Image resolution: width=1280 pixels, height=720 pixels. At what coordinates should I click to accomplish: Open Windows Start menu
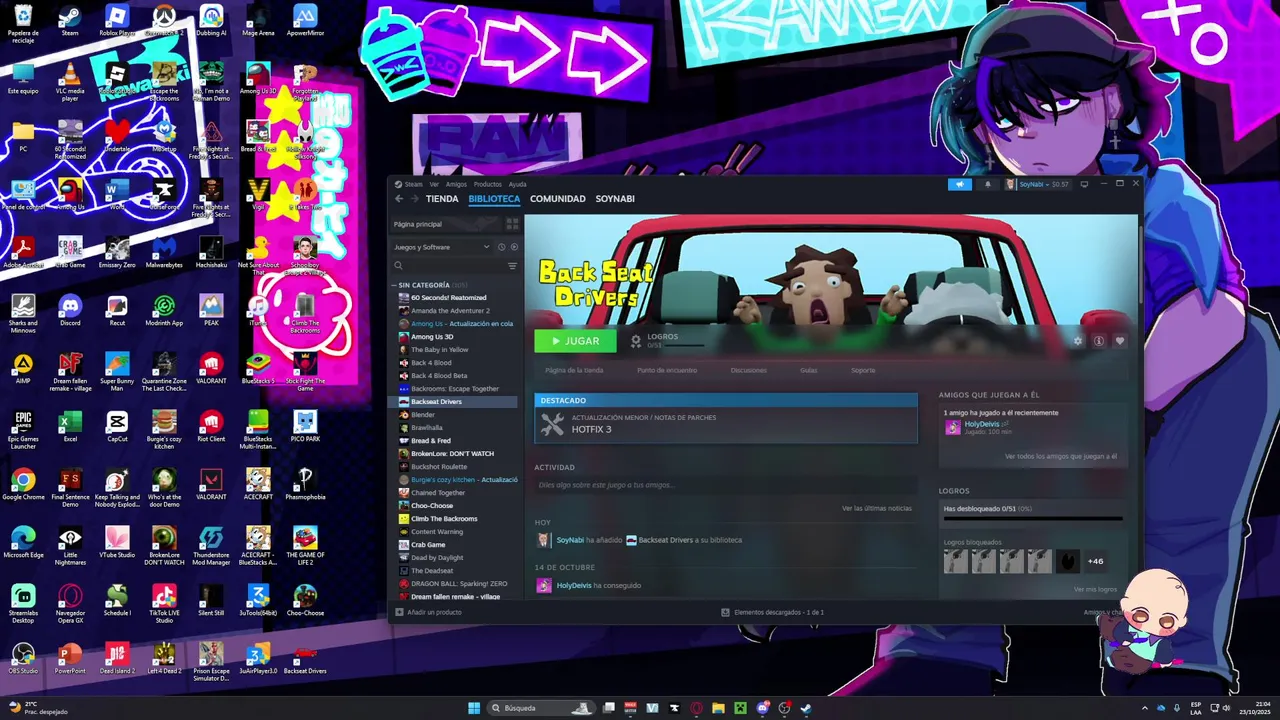474,708
